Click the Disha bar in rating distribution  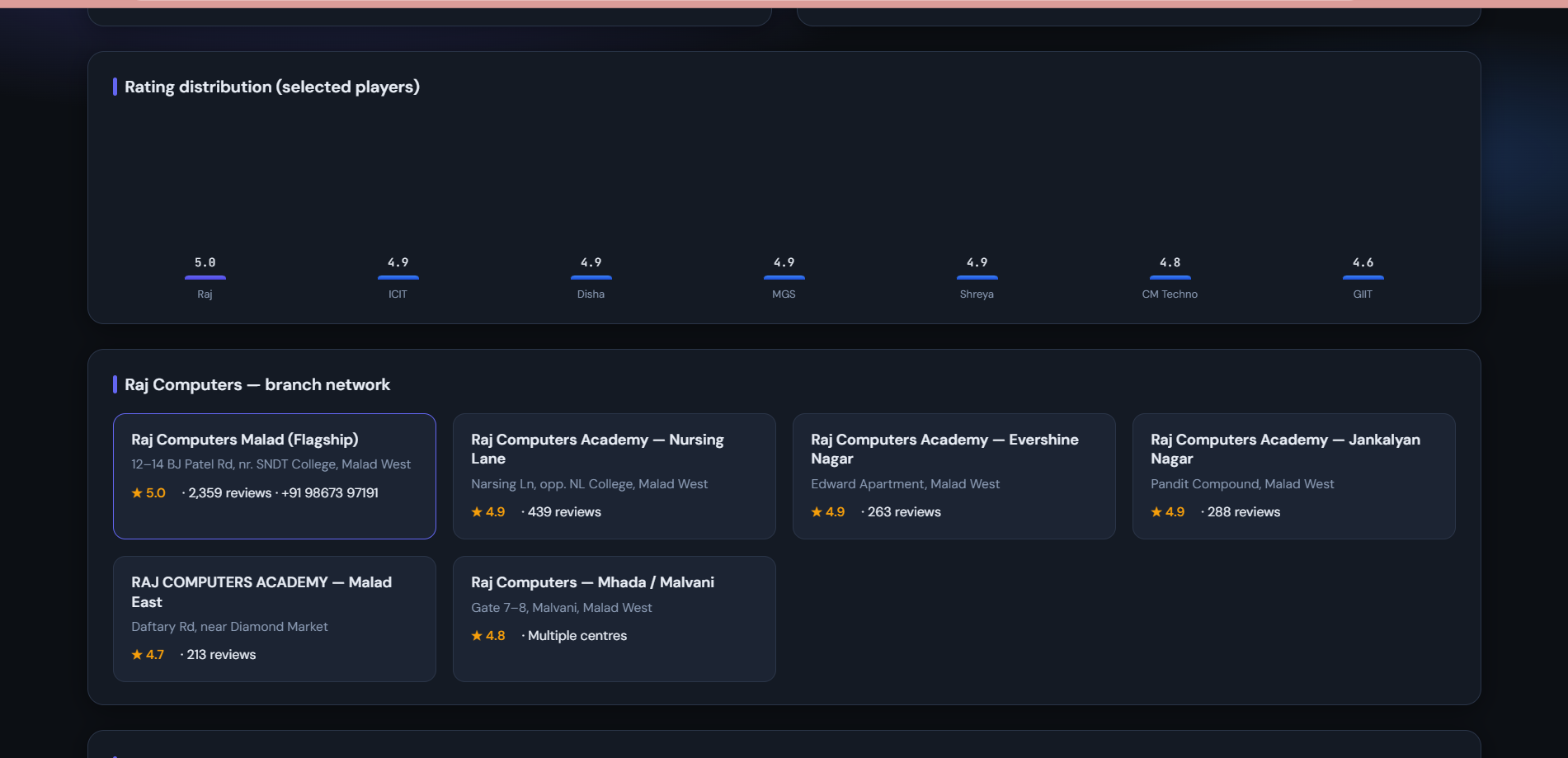(x=591, y=277)
